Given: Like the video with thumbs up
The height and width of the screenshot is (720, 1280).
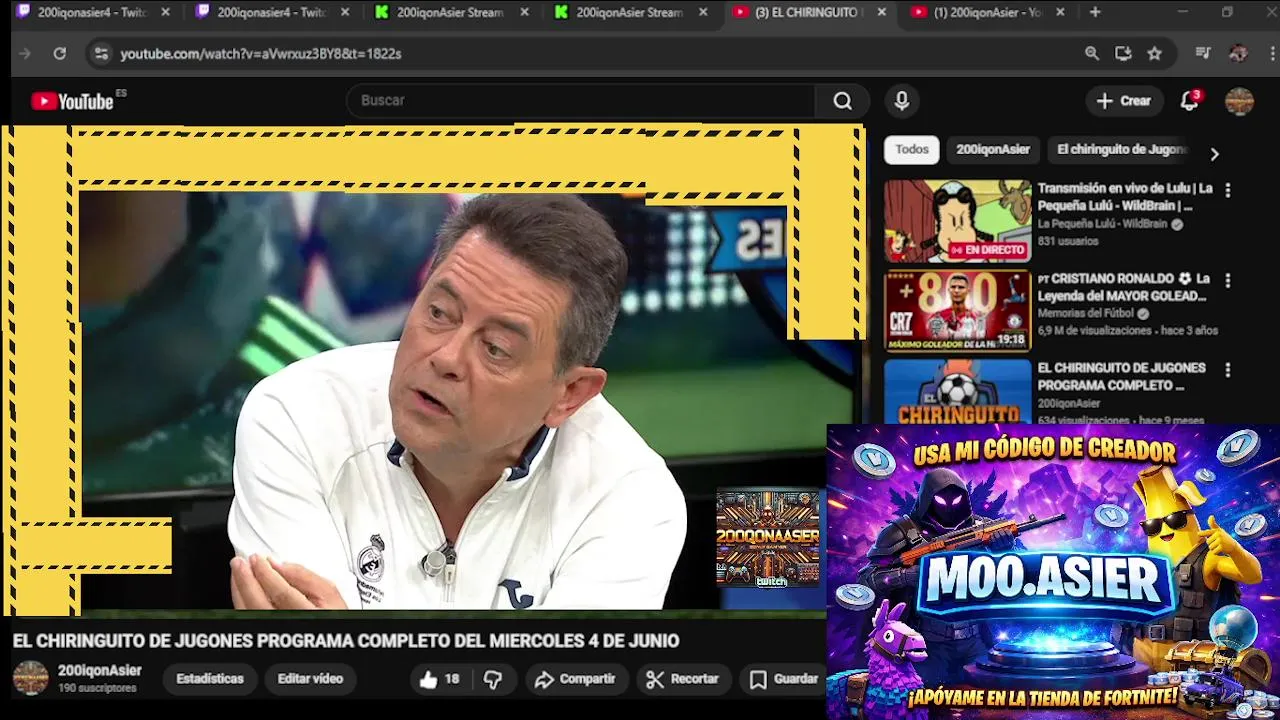Looking at the screenshot, I should [x=439, y=679].
